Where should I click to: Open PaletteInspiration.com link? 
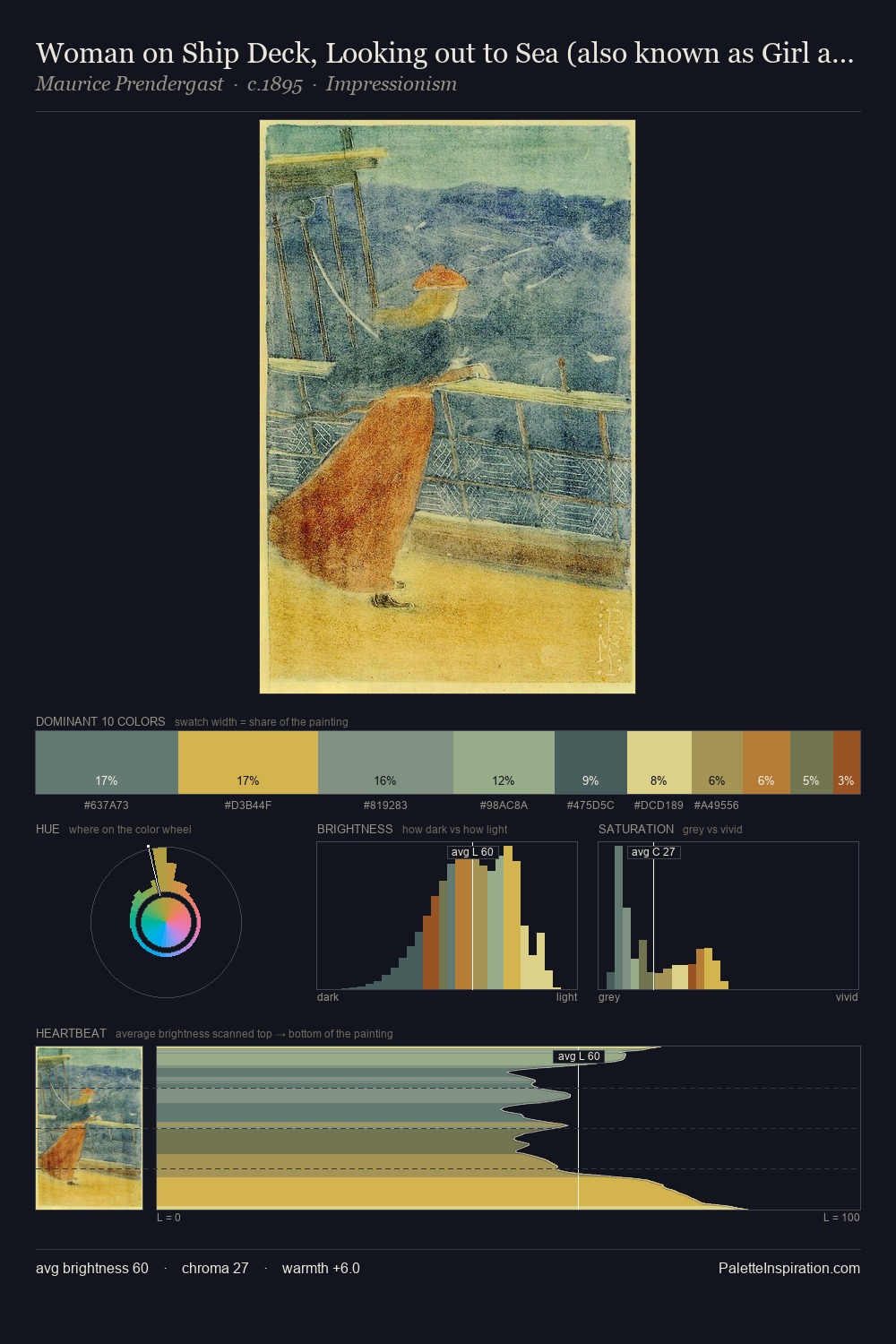pyautogui.click(x=789, y=1269)
